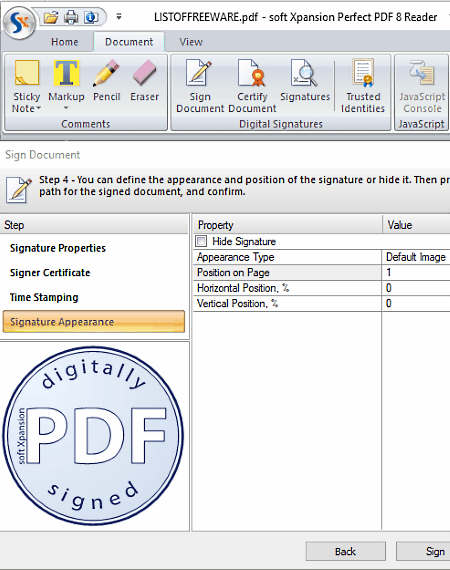Change the Default Image appearance value
450x570 pixels.
pyautogui.click(x=416, y=257)
